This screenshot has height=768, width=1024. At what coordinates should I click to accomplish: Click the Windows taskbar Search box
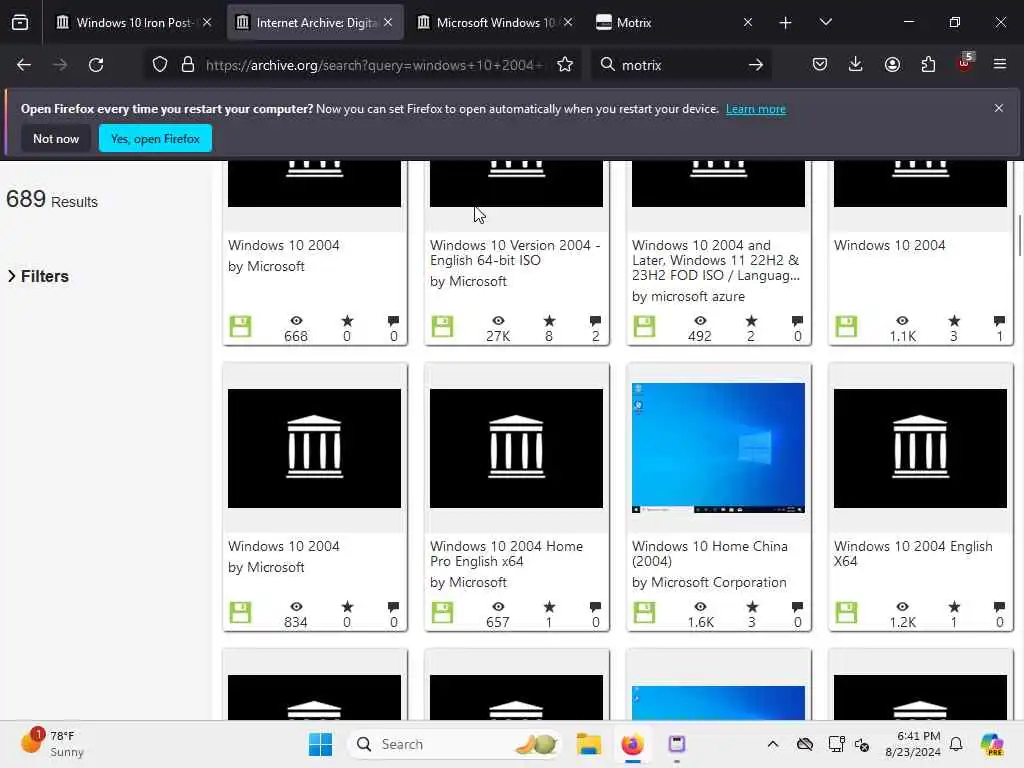pyautogui.click(x=456, y=744)
